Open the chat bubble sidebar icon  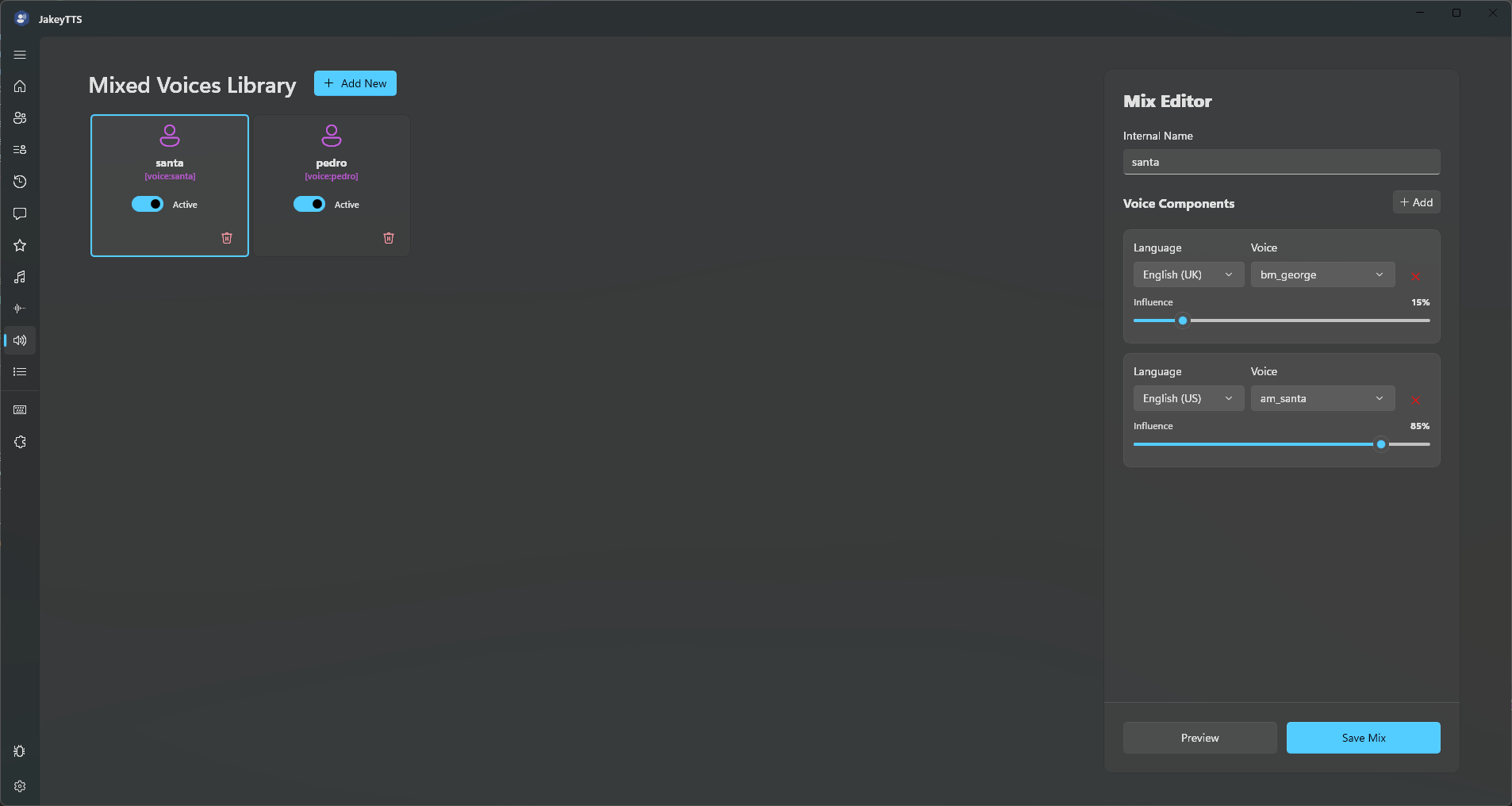[20, 213]
